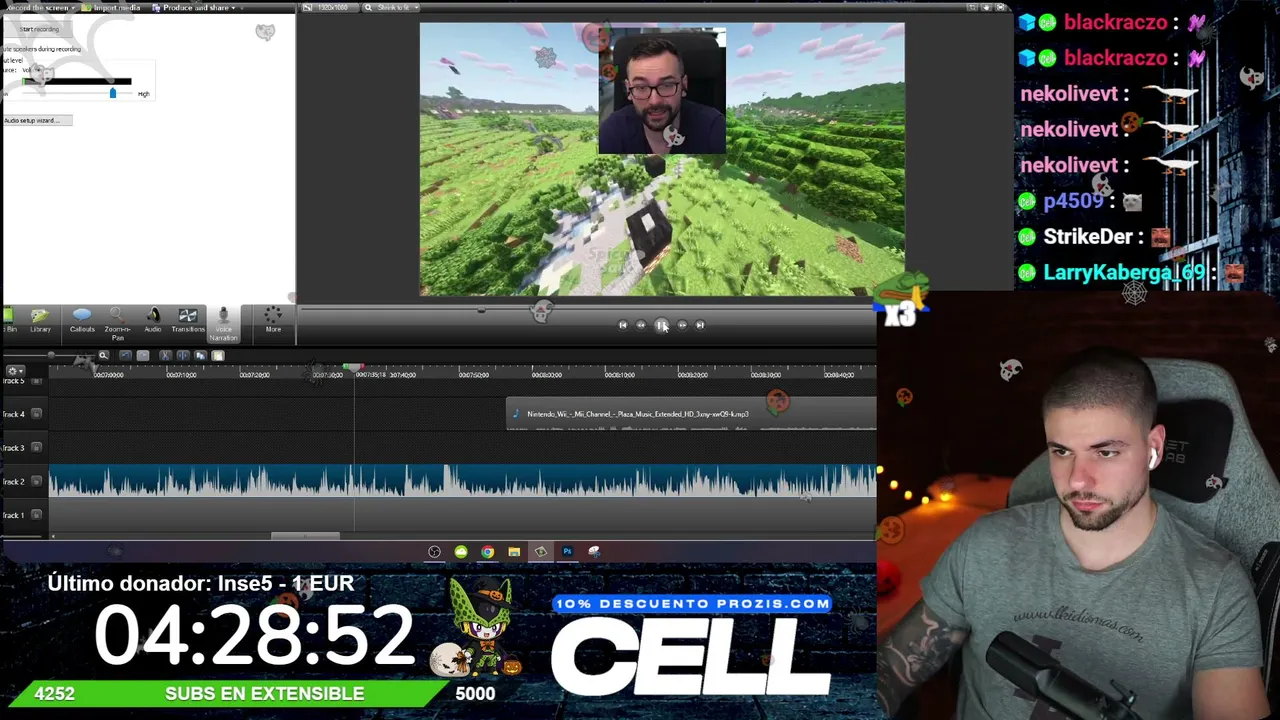Click the Start recording button
The image size is (1280, 720).
tap(38, 29)
